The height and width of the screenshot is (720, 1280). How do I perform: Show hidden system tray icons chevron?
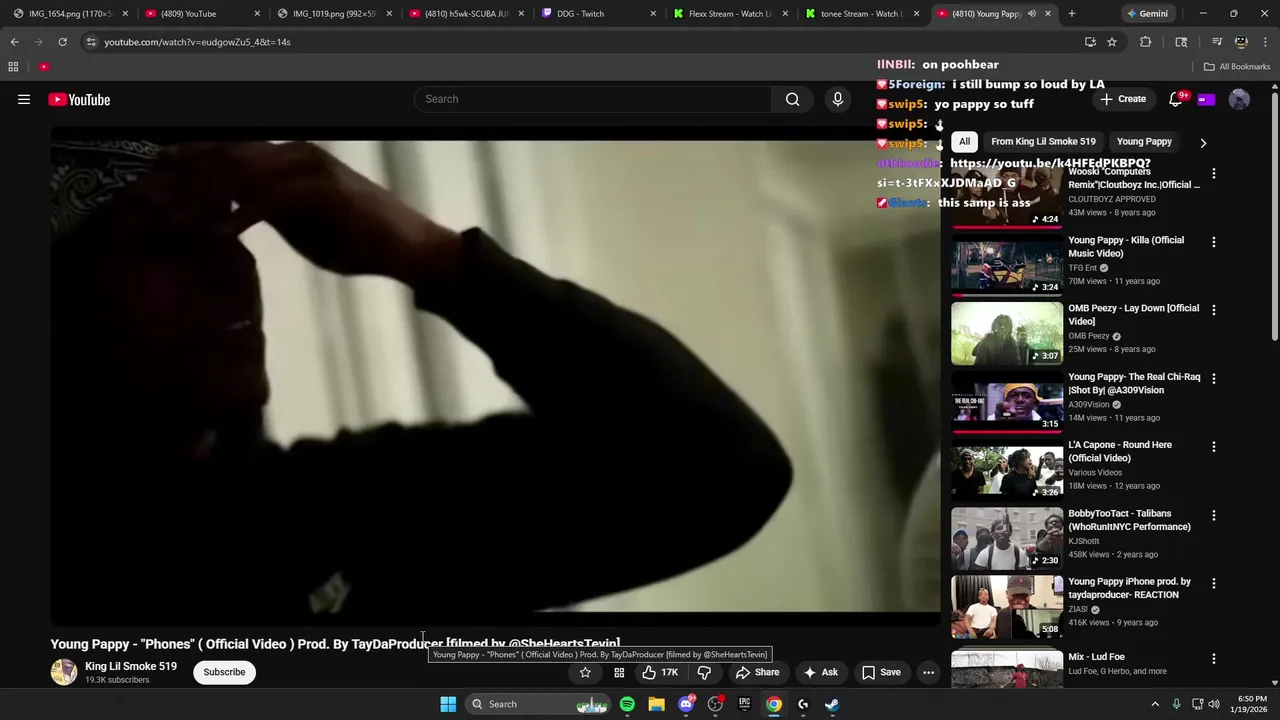click(1155, 704)
